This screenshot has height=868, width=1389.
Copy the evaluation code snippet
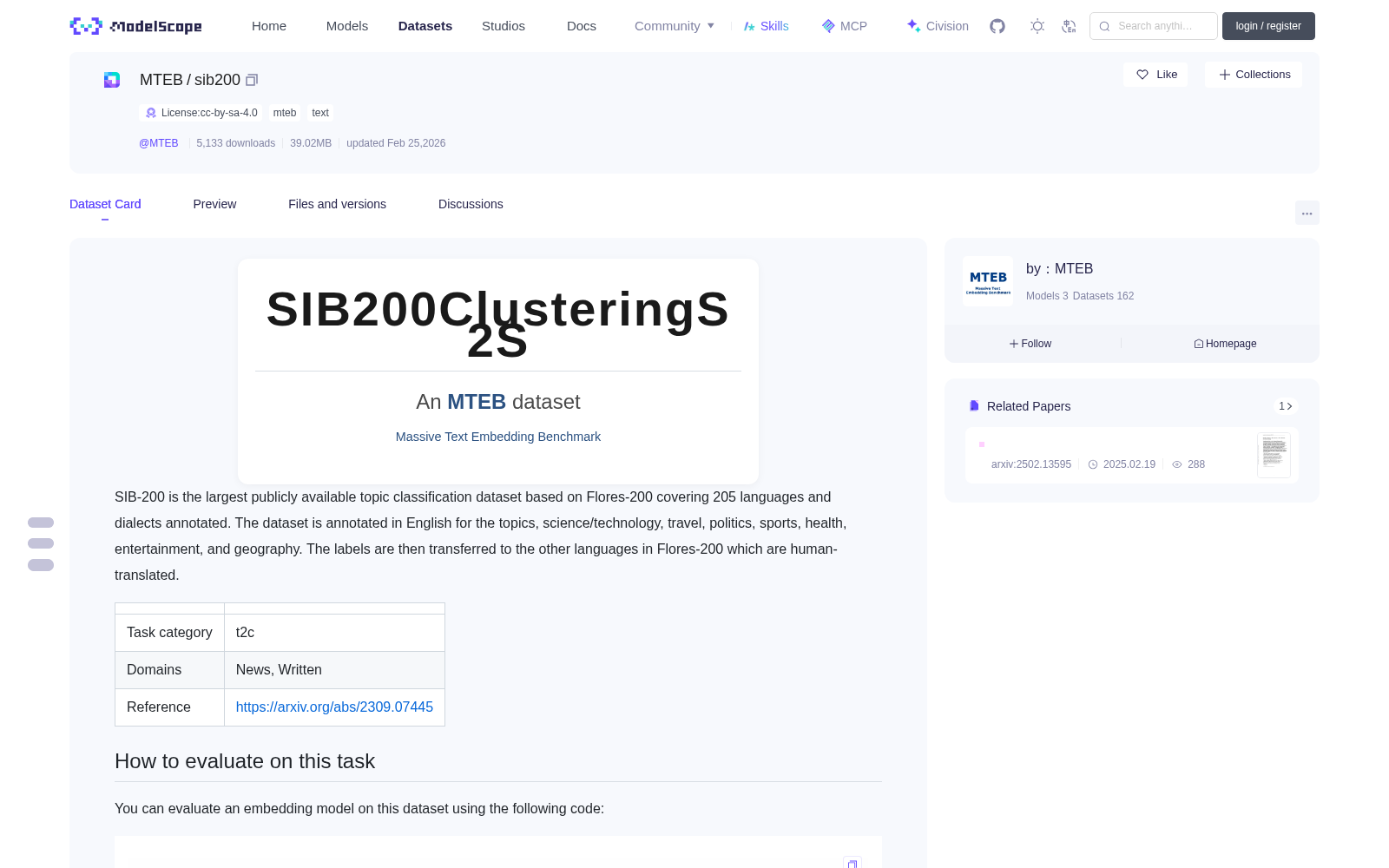pos(852,863)
